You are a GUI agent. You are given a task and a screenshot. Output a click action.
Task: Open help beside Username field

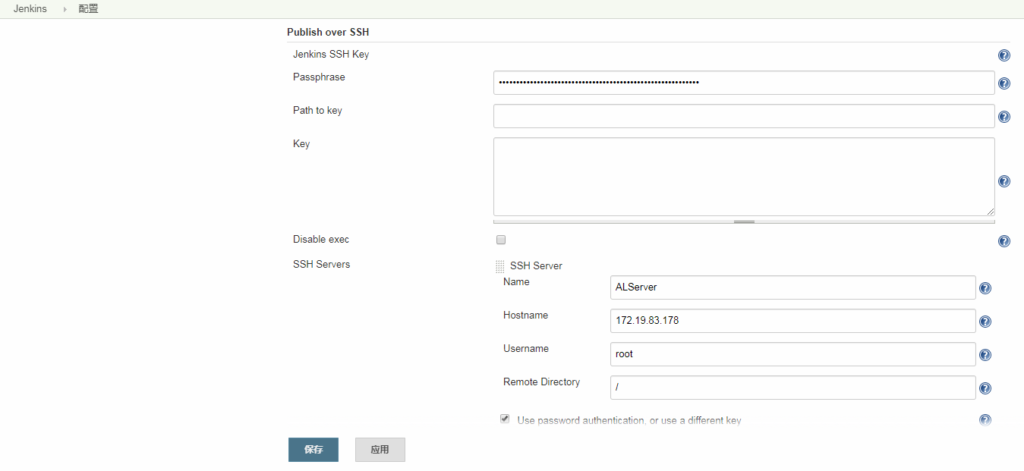coord(984,355)
